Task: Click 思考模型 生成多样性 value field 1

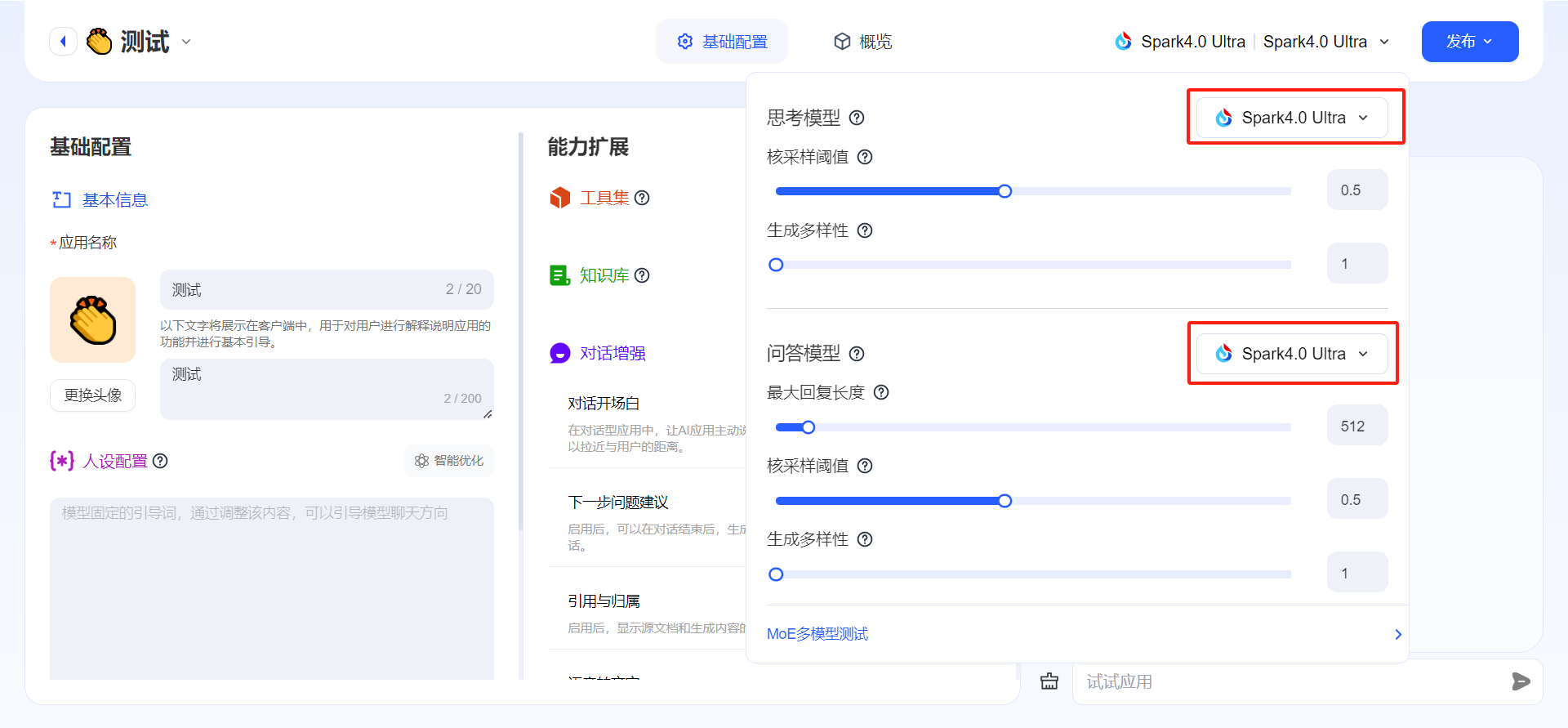Action: click(x=1357, y=263)
